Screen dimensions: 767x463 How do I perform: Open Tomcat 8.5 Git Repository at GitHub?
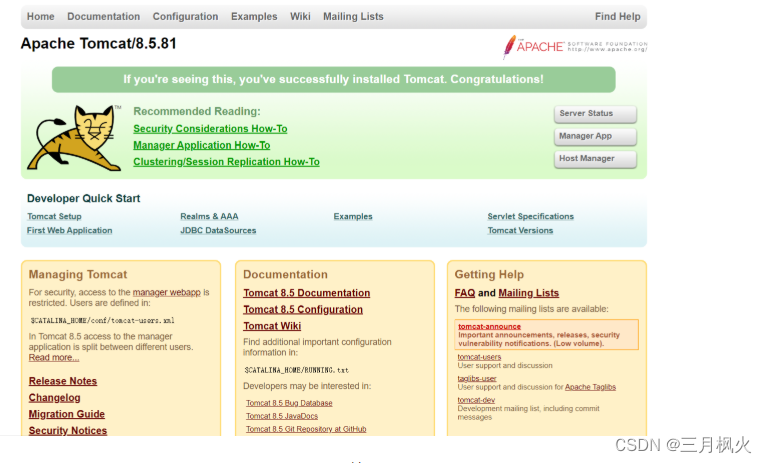tap(306, 429)
